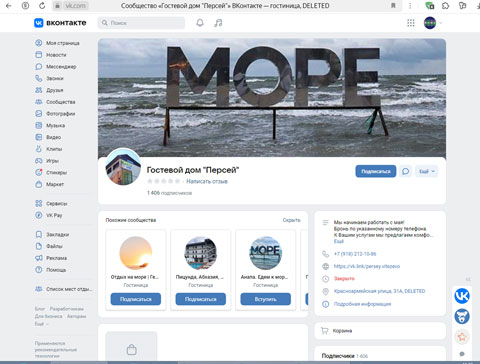Click the Авторам footer link
This screenshot has height=364, width=480.
pos(76,316)
